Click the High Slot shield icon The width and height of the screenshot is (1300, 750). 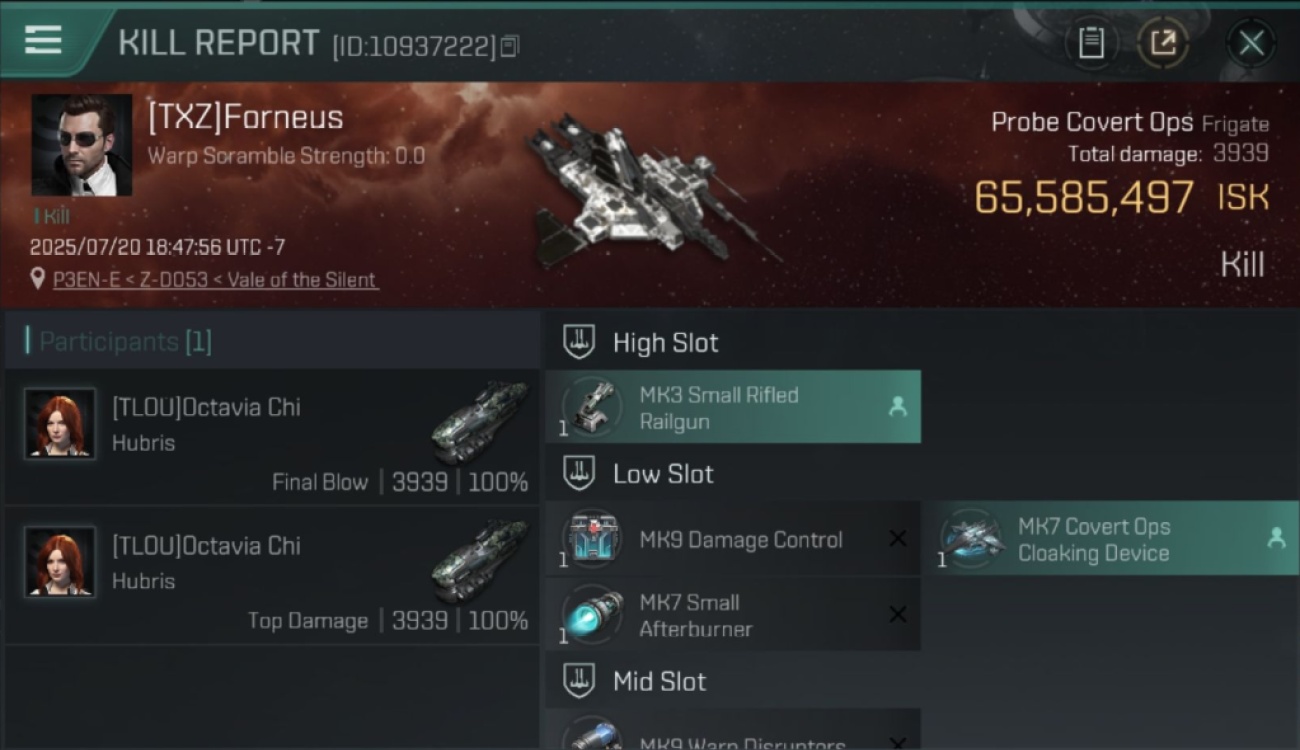pos(579,342)
